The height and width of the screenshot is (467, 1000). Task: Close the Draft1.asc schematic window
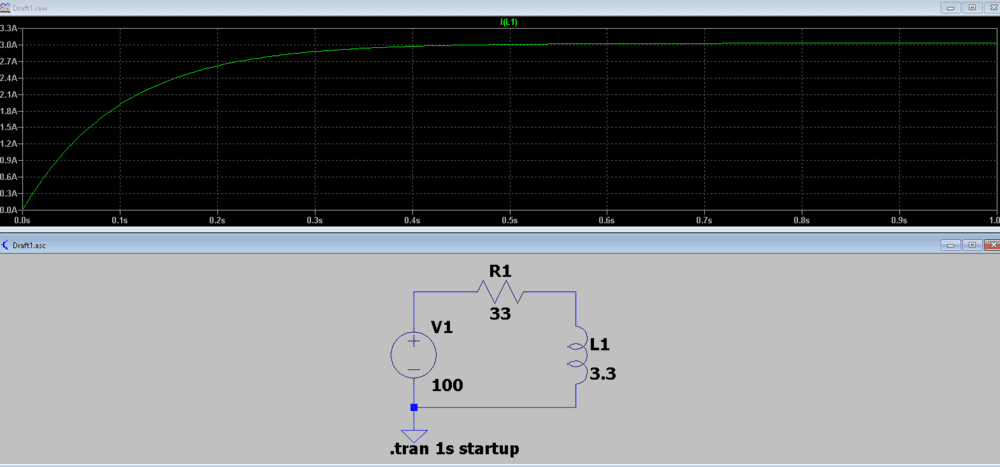[992, 245]
